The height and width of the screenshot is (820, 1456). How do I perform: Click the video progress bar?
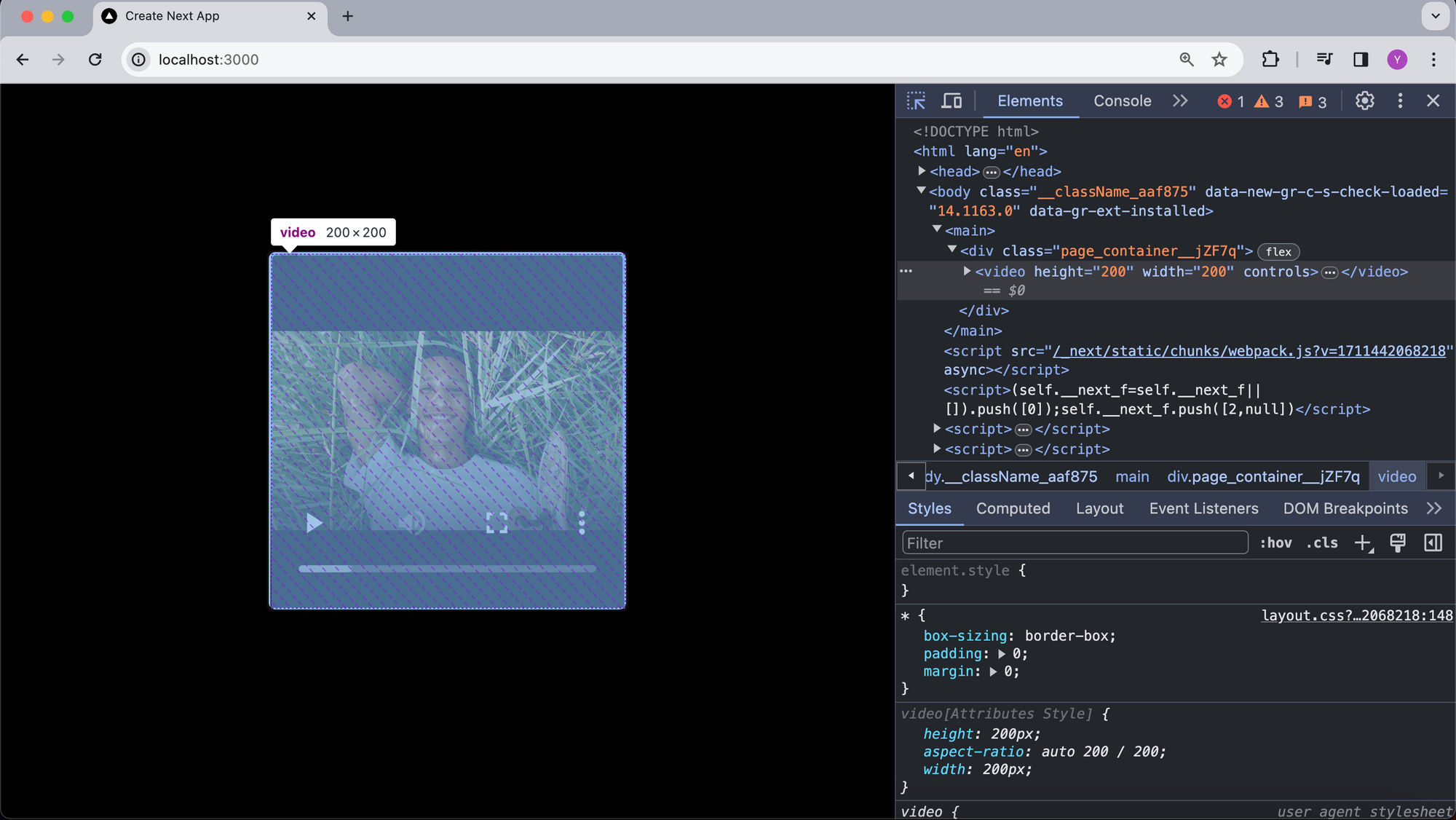coord(447,569)
